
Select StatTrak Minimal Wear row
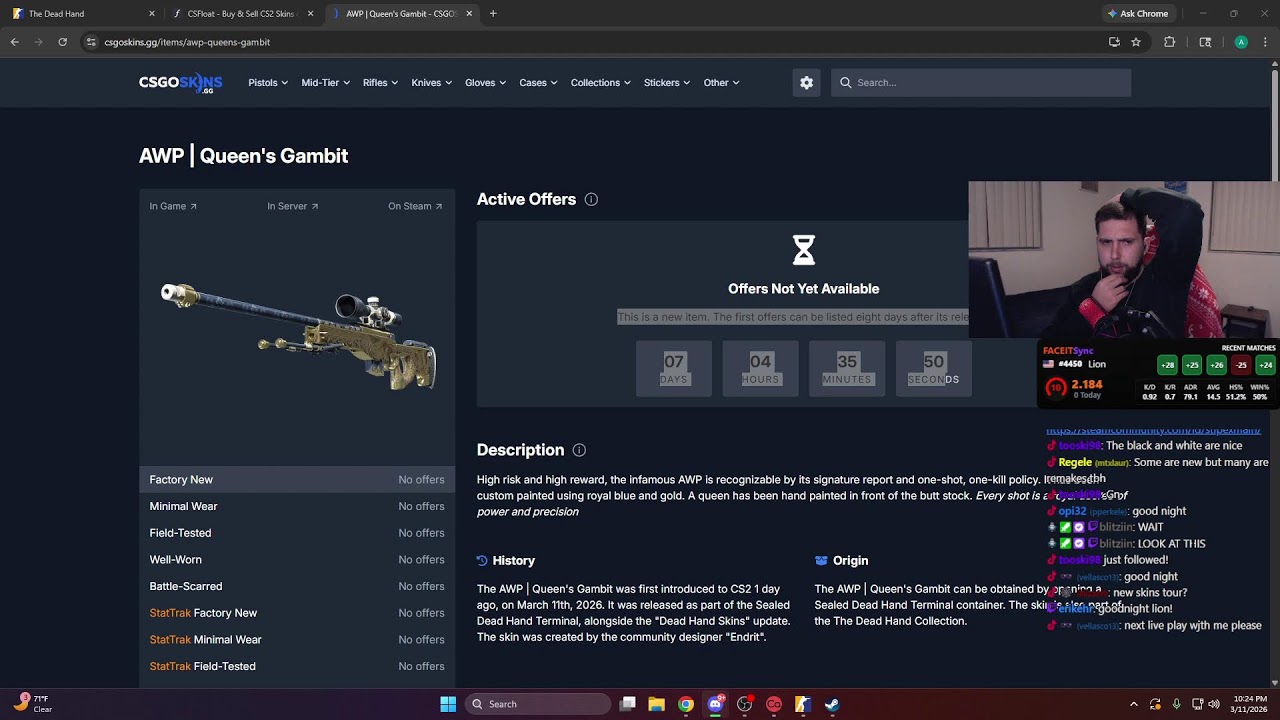[297, 640]
